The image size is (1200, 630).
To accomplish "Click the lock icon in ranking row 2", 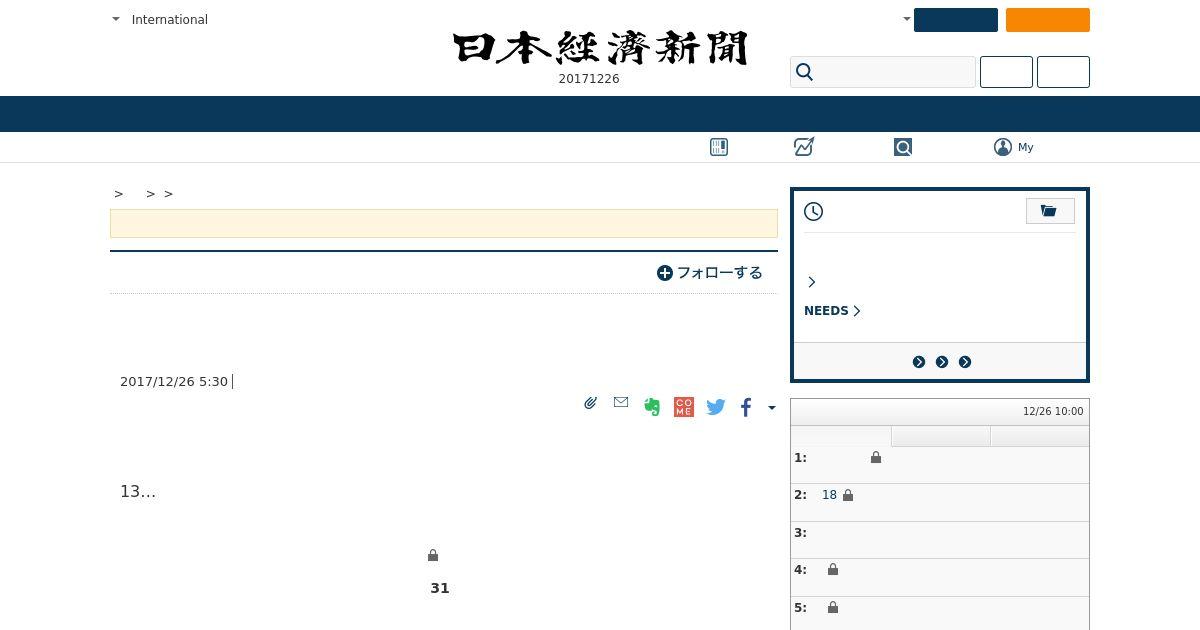I will point(848,495).
